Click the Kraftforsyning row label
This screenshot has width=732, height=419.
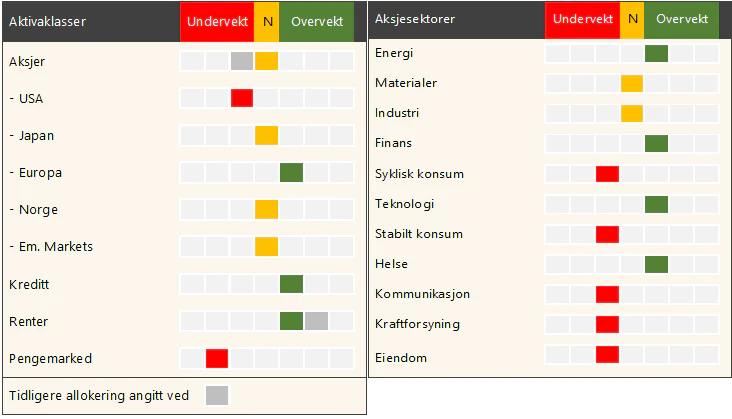pyautogui.click(x=417, y=324)
